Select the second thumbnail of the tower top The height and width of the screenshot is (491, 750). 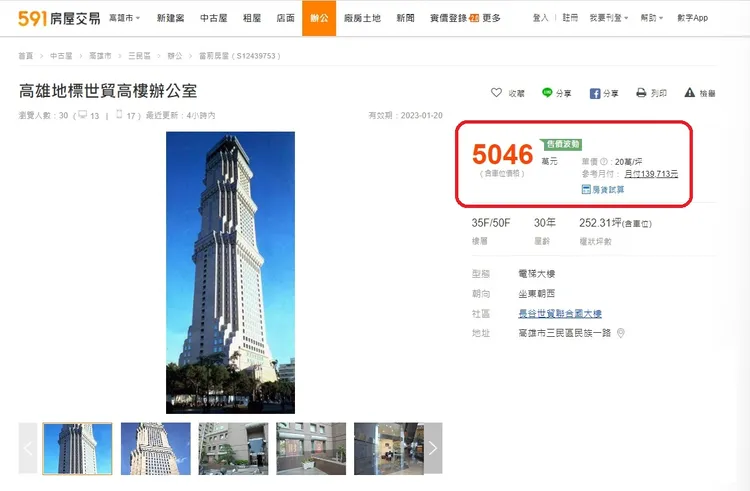pos(155,448)
